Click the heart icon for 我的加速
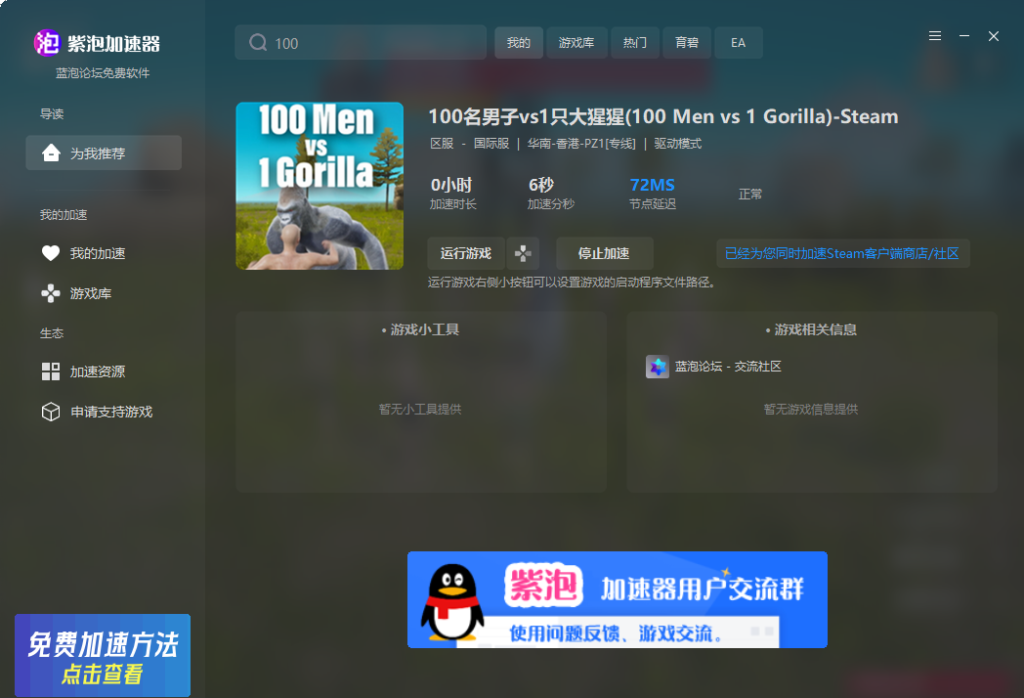 pyautogui.click(x=51, y=253)
